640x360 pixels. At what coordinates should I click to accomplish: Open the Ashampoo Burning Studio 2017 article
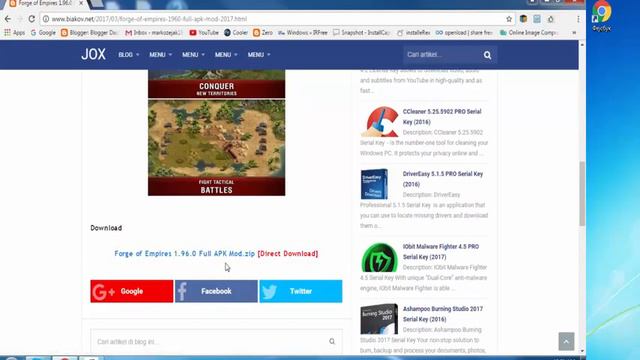[x=443, y=314]
